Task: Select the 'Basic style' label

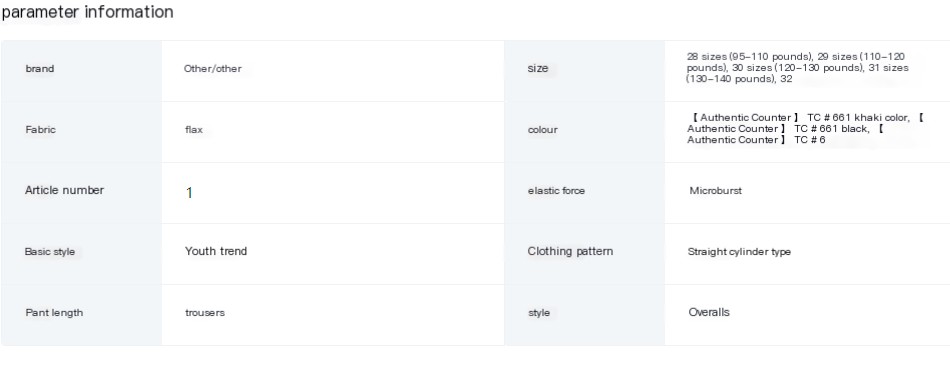Action: point(50,251)
